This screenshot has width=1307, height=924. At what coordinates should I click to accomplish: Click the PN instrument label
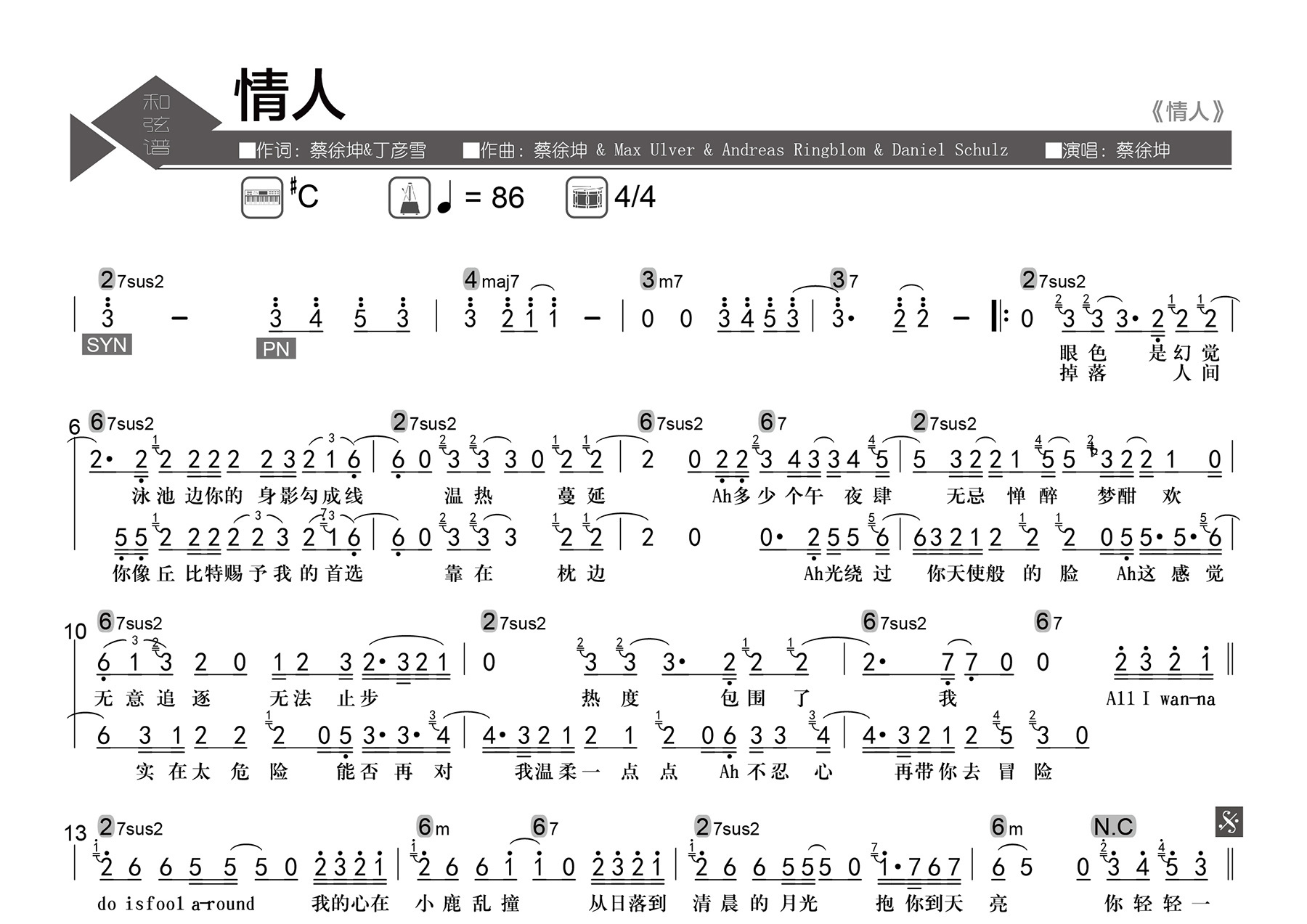276,349
